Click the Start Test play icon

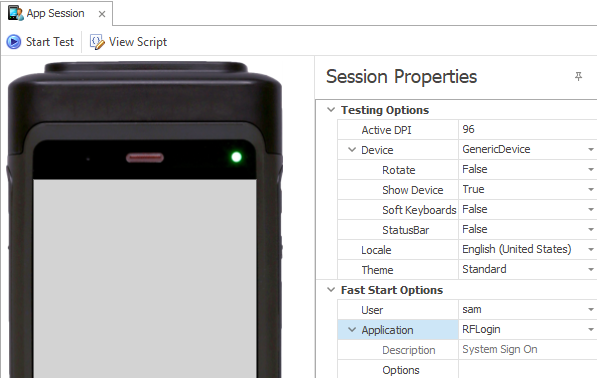point(14,42)
